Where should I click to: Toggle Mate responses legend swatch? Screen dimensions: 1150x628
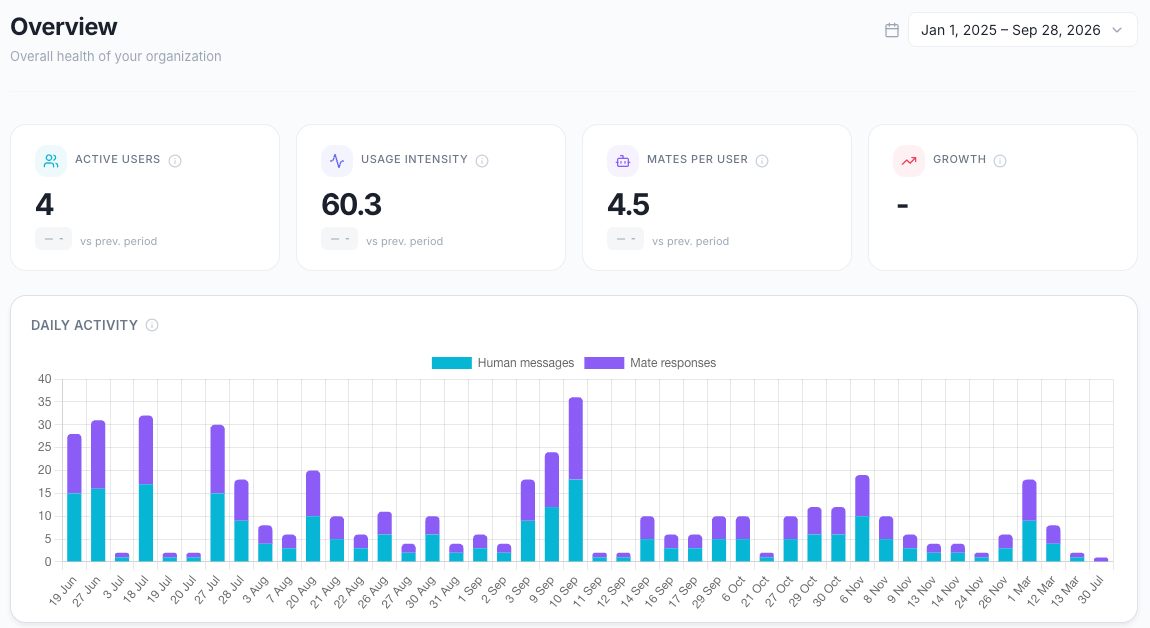pyautogui.click(x=604, y=362)
